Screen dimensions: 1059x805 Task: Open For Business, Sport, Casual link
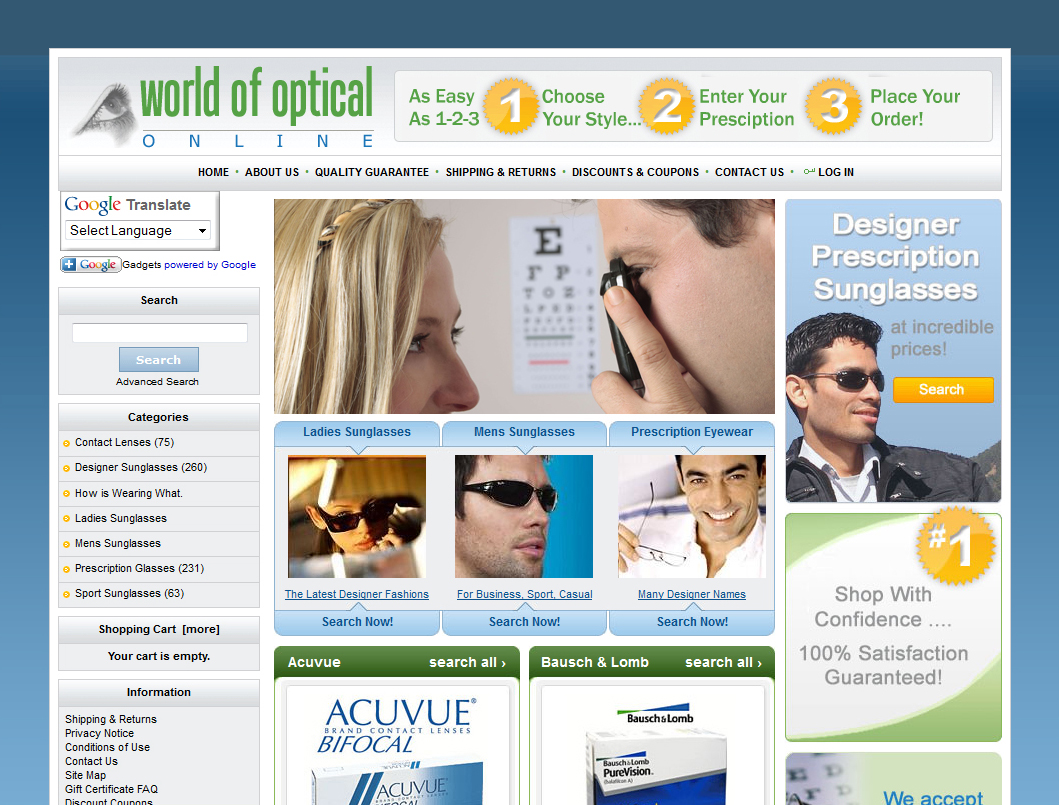pyautogui.click(x=524, y=594)
